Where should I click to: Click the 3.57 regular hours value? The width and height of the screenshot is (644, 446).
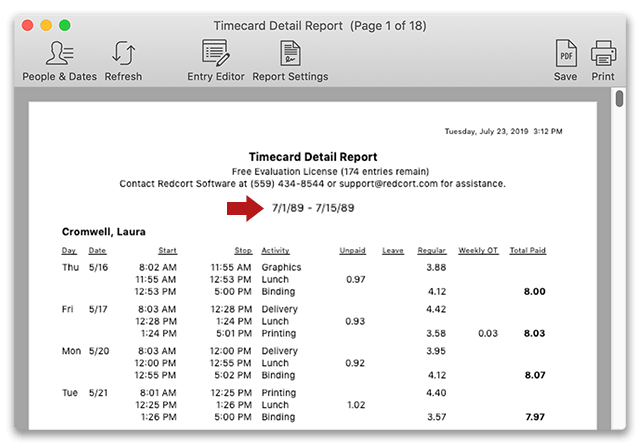437,417
